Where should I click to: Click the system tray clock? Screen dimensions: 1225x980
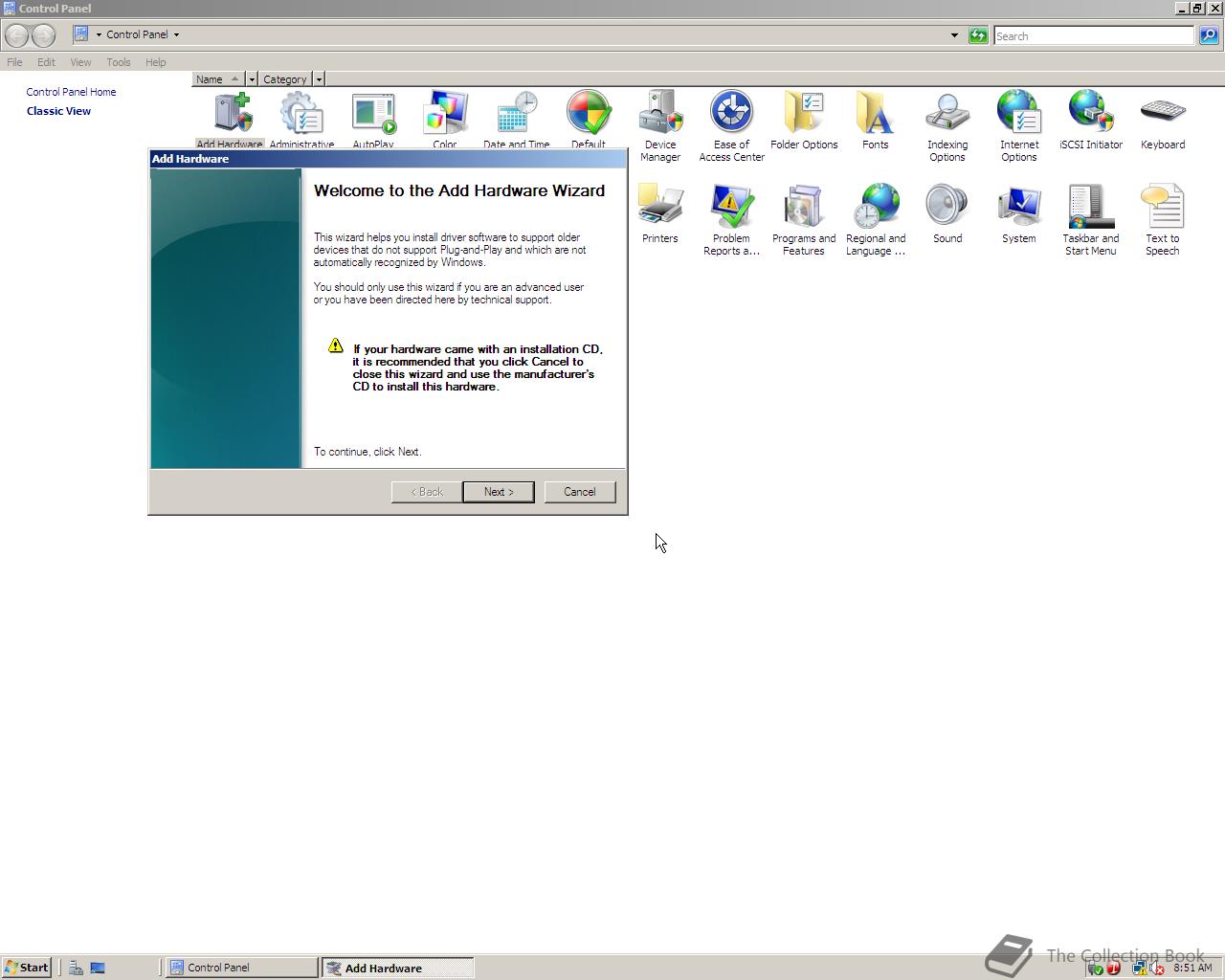click(1192, 968)
